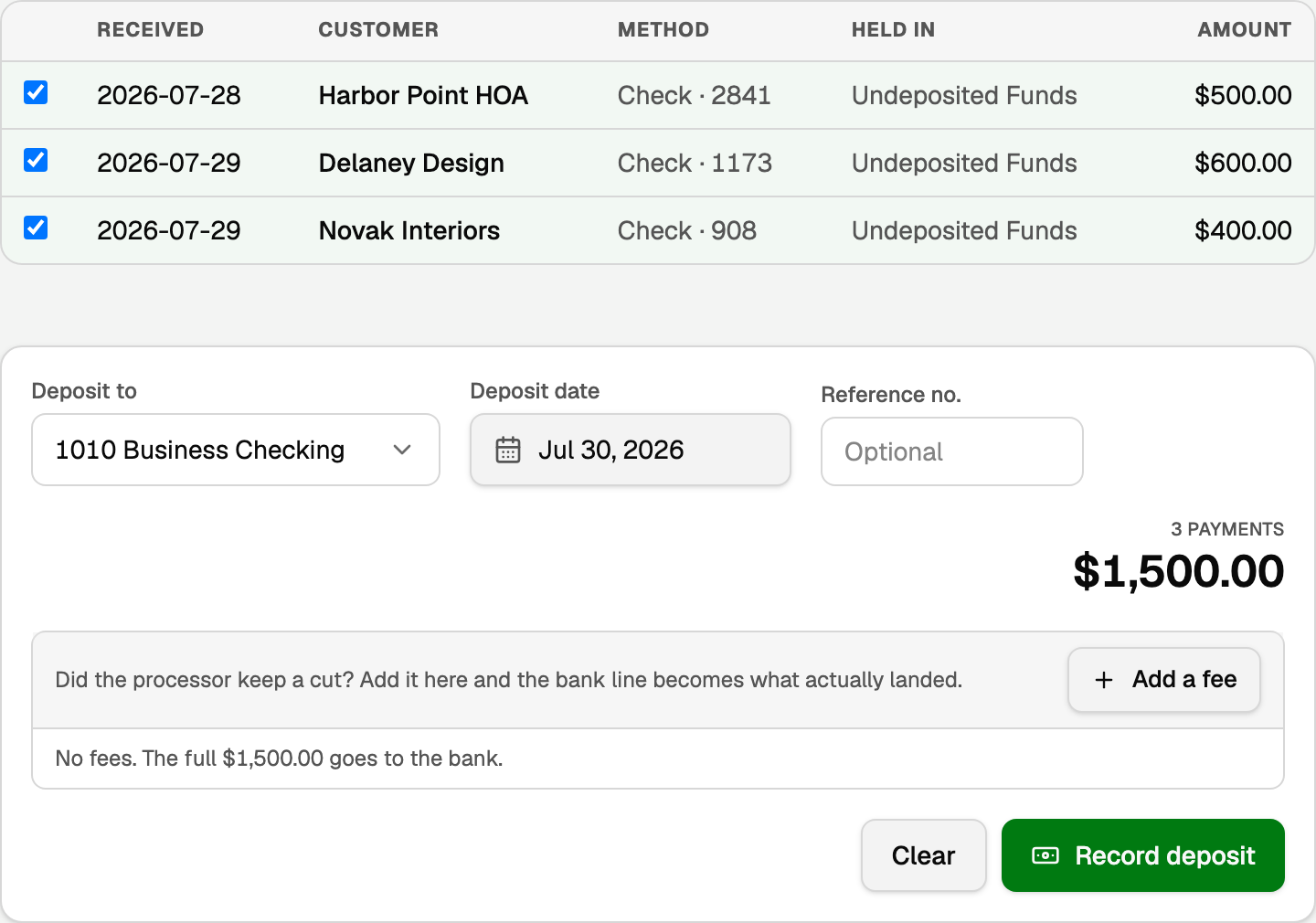Click the METHOD column header

click(x=663, y=30)
